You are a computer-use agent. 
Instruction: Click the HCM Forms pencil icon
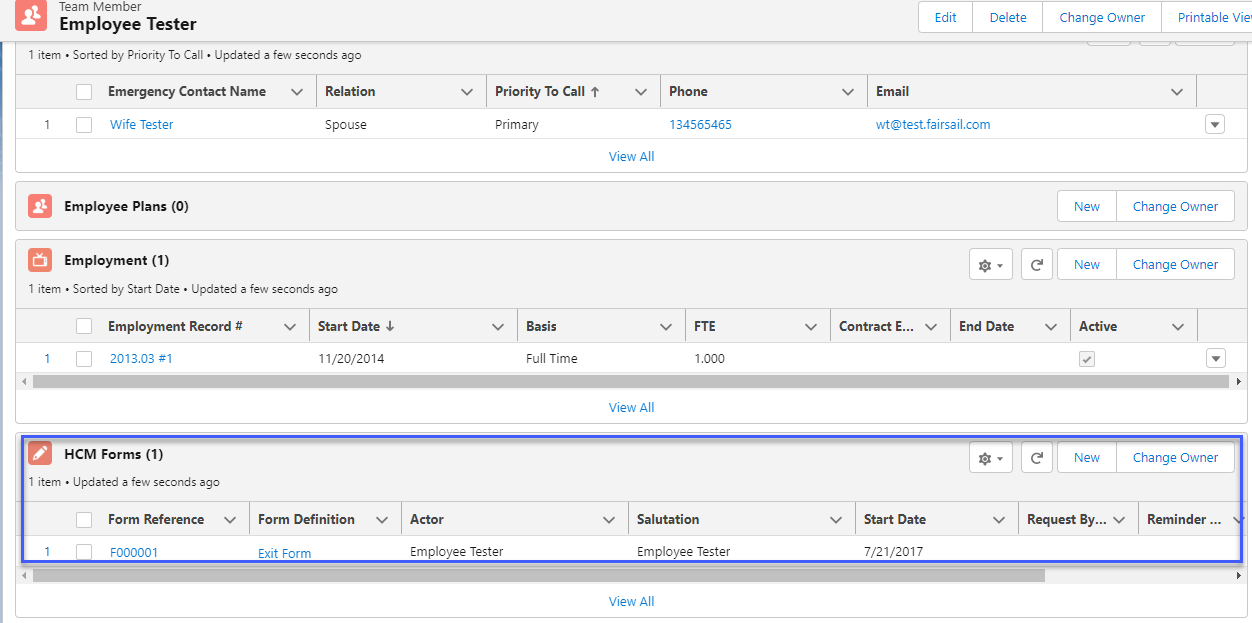coord(40,454)
